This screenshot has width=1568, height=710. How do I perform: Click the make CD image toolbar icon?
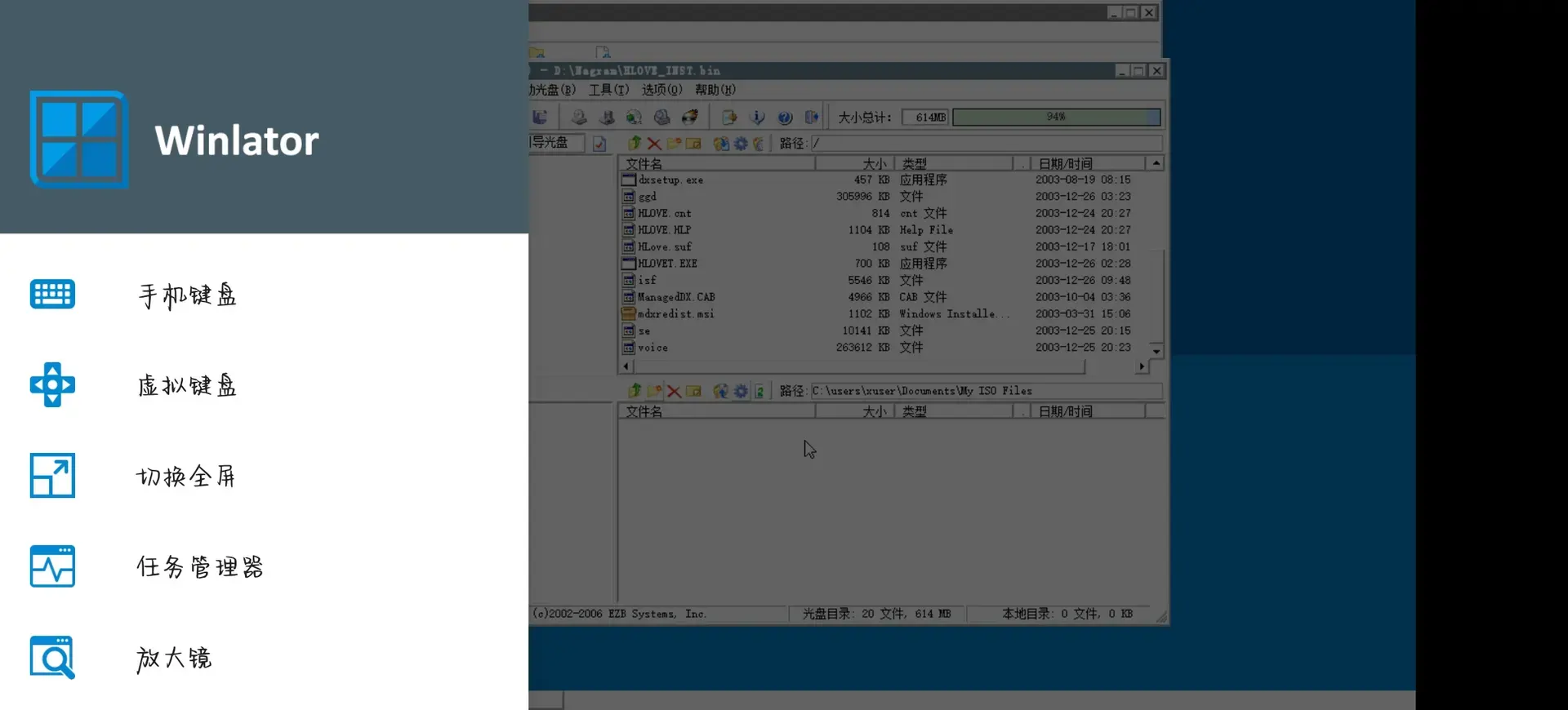pyautogui.click(x=579, y=118)
